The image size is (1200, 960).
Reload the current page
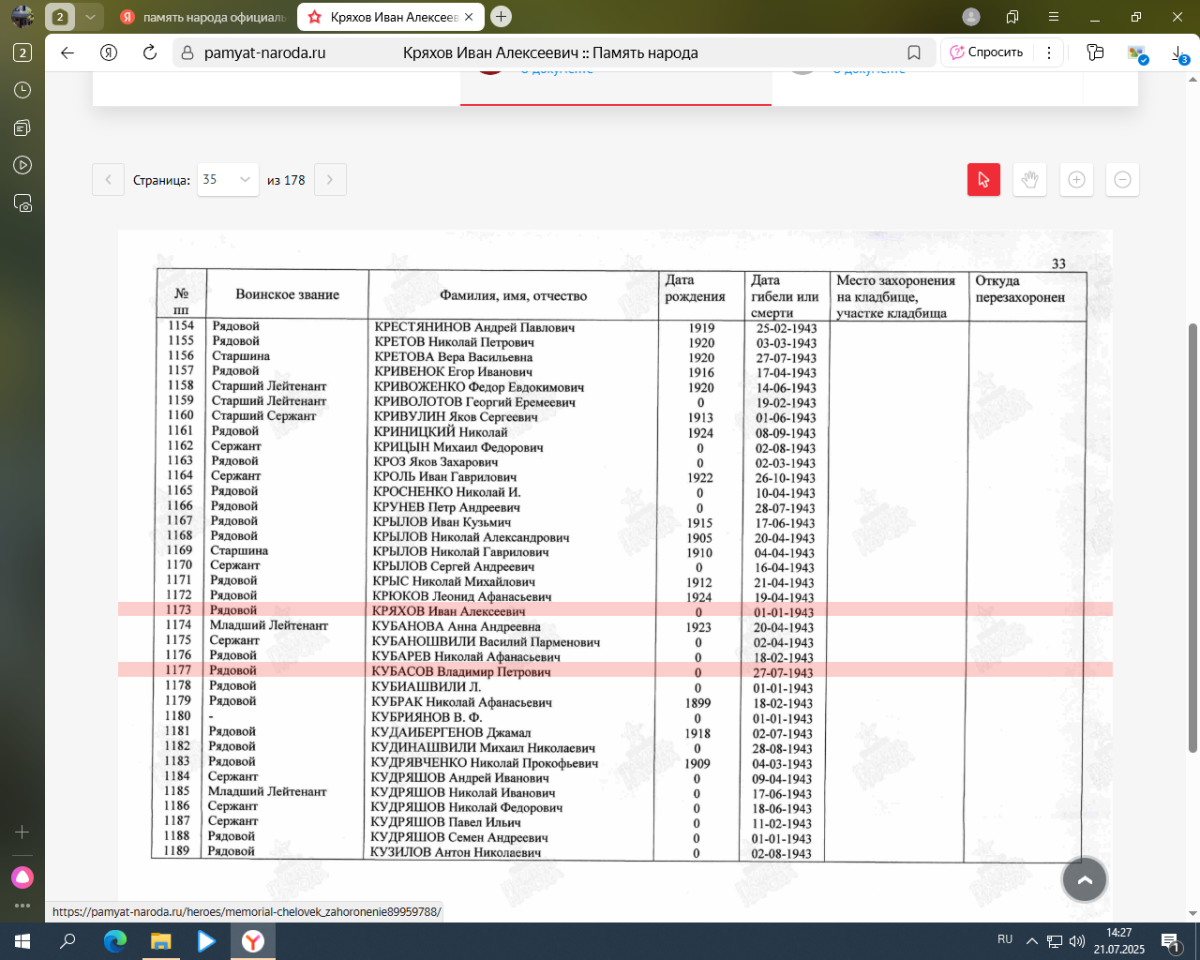pyautogui.click(x=150, y=53)
